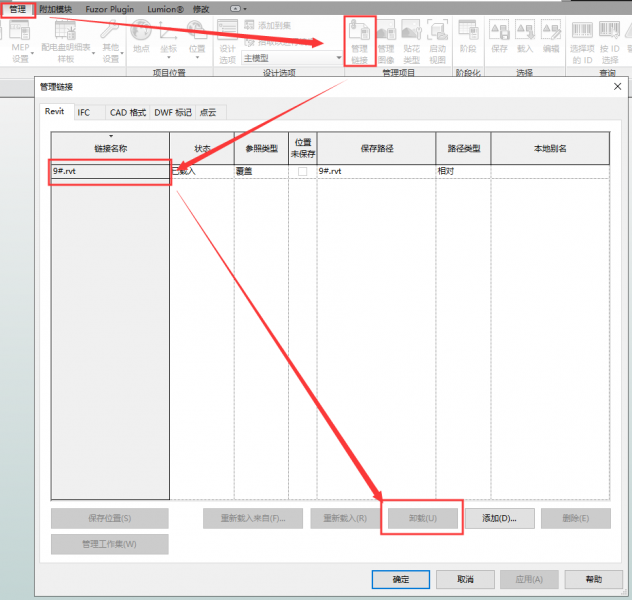Expand 配电盘明细表样板 dropdown arrow
632x600 pixels.
[94, 53]
